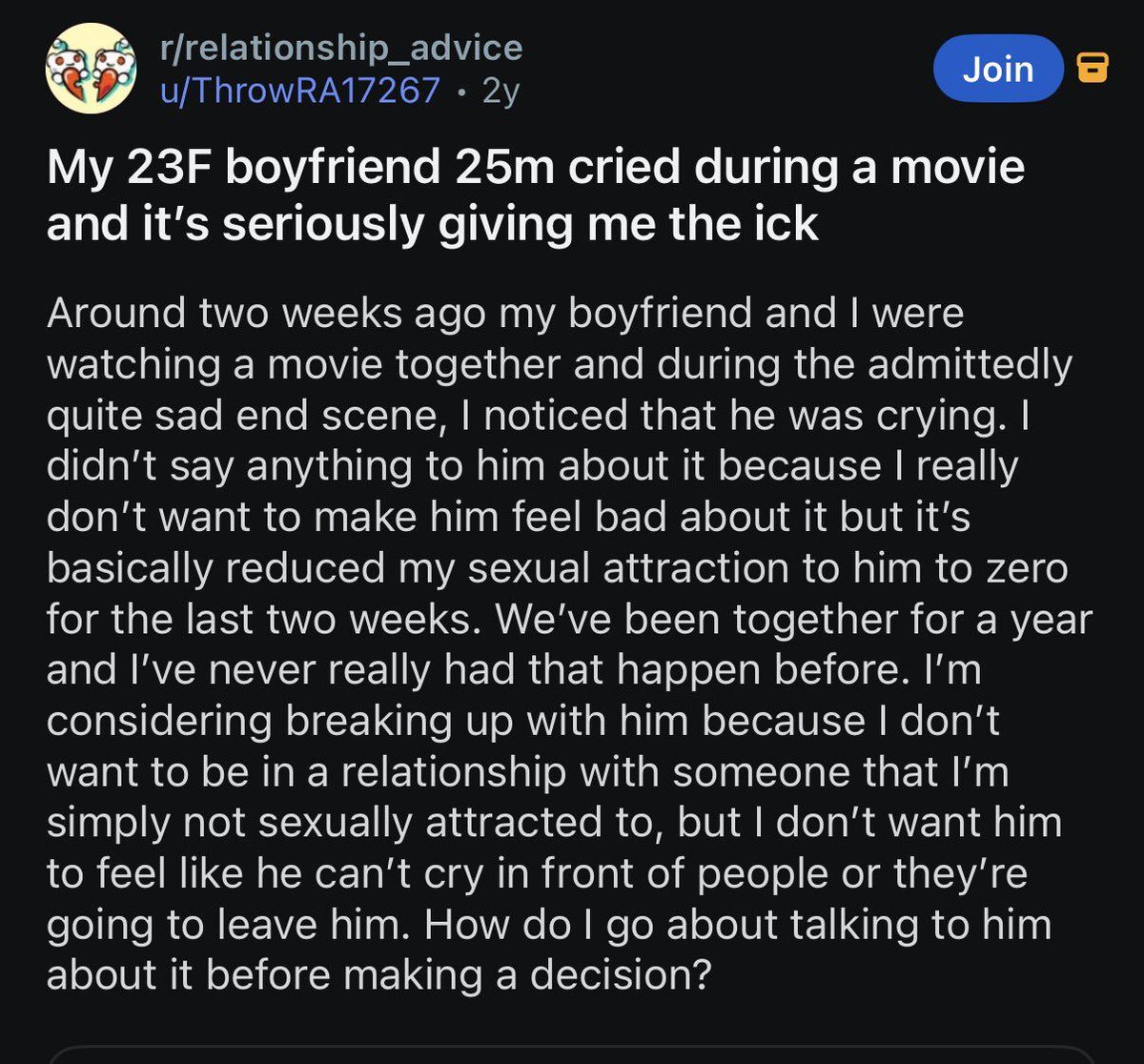
Task: Click 'My 23F boyfriend' in the post title
Action: (243, 167)
